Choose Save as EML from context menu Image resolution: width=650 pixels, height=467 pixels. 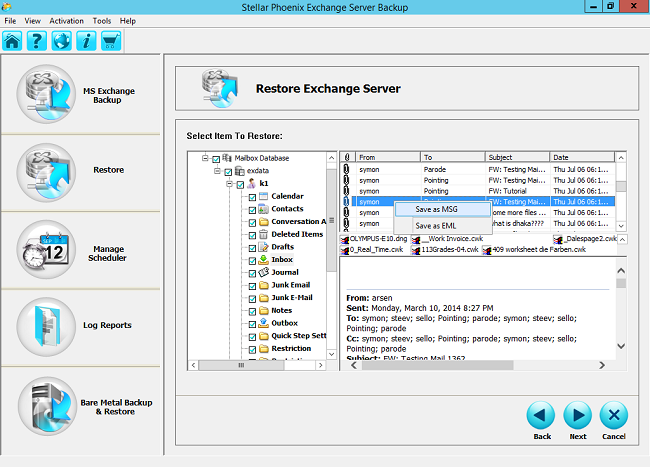click(442, 226)
